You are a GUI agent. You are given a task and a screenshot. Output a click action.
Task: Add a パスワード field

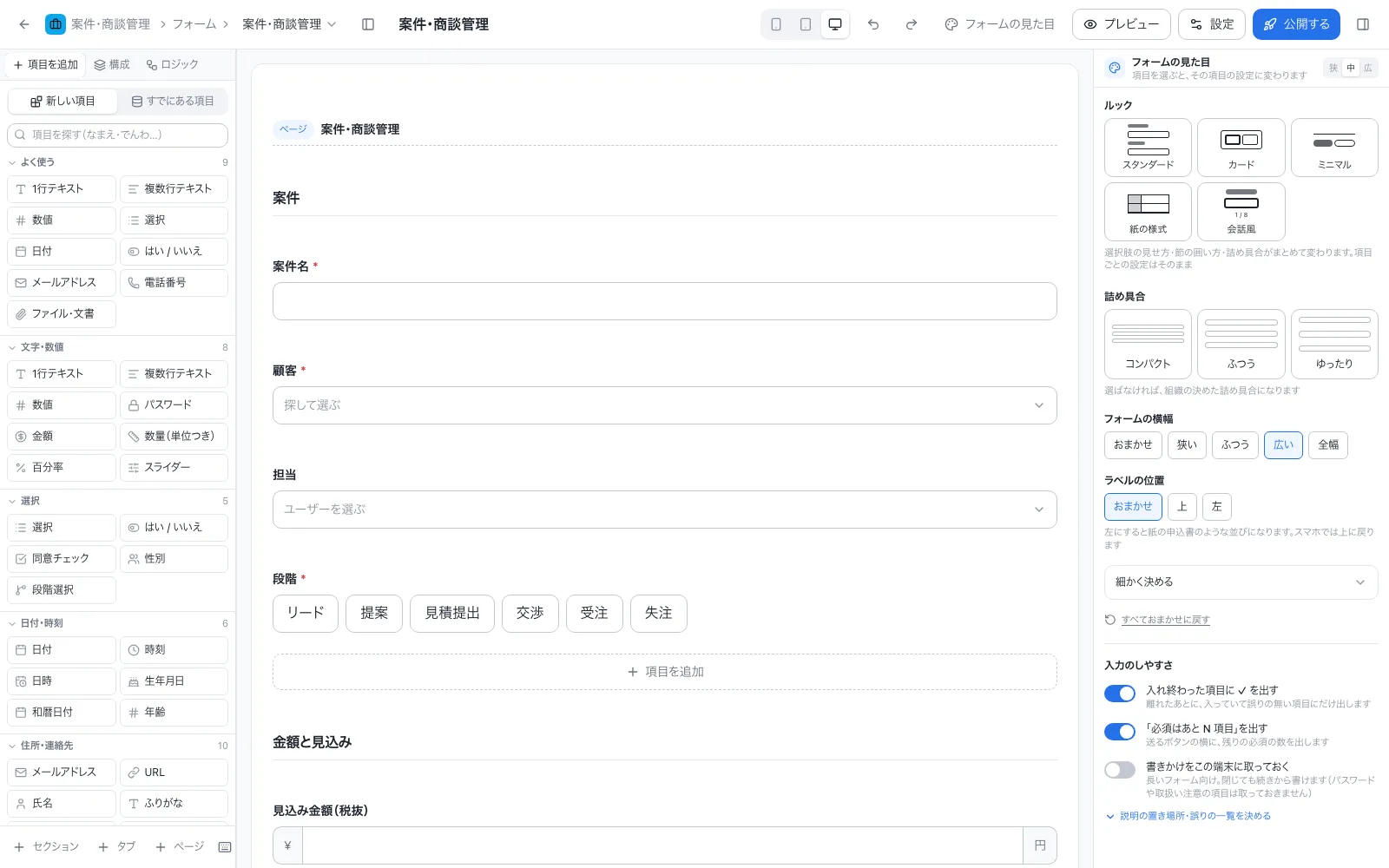point(174,405)
